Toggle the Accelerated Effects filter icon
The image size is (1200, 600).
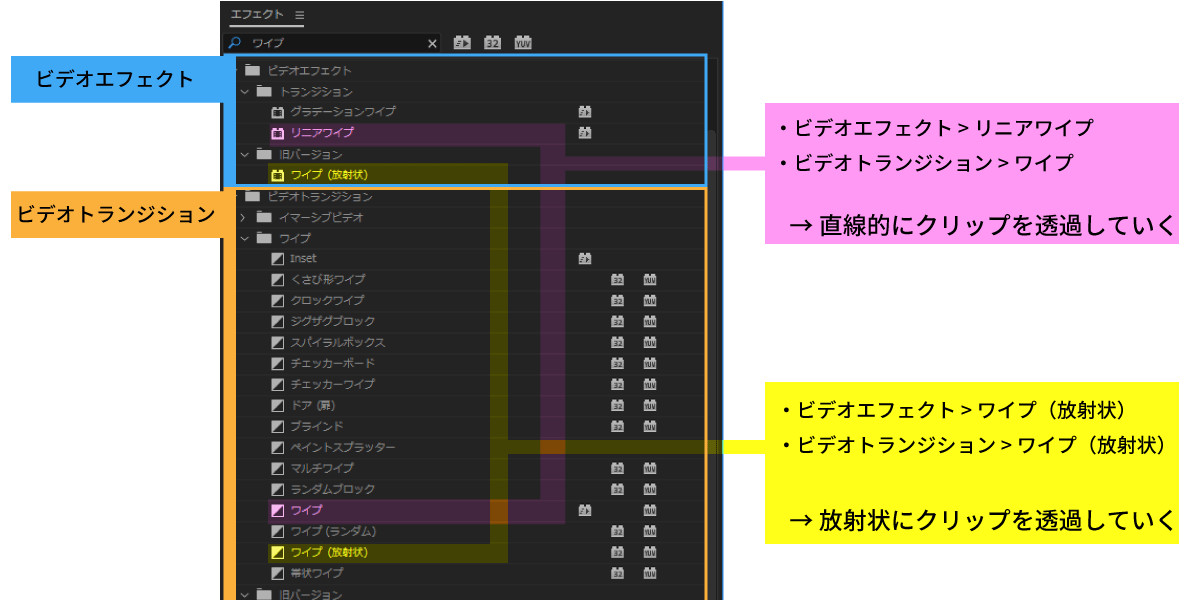(x=463, y=43)
